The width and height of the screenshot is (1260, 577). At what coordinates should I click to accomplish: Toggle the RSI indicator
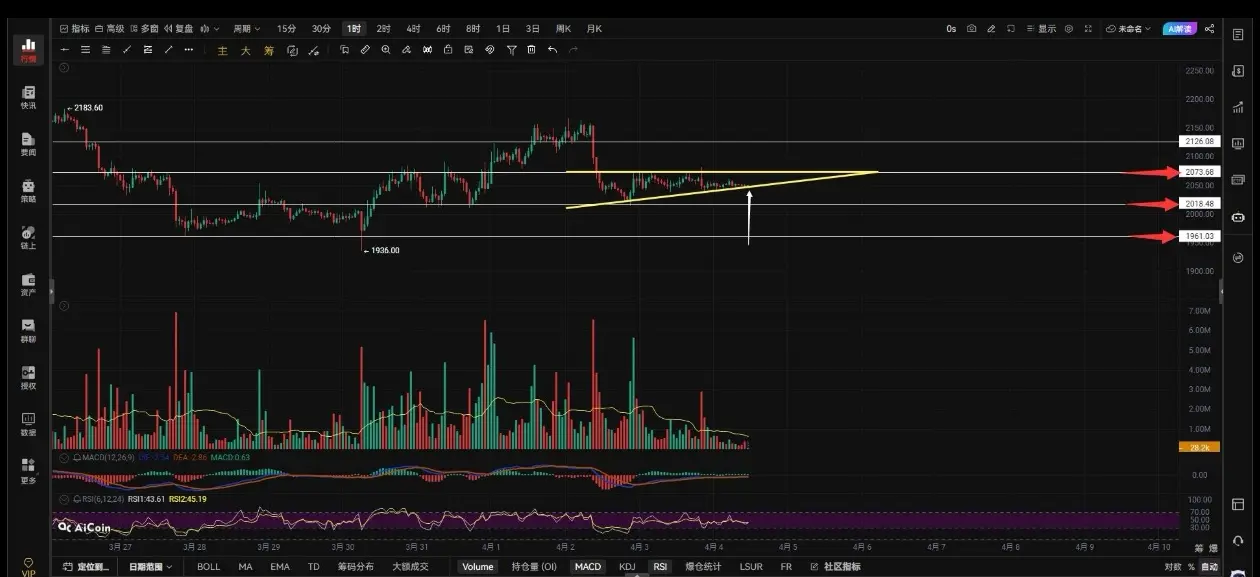660,566
